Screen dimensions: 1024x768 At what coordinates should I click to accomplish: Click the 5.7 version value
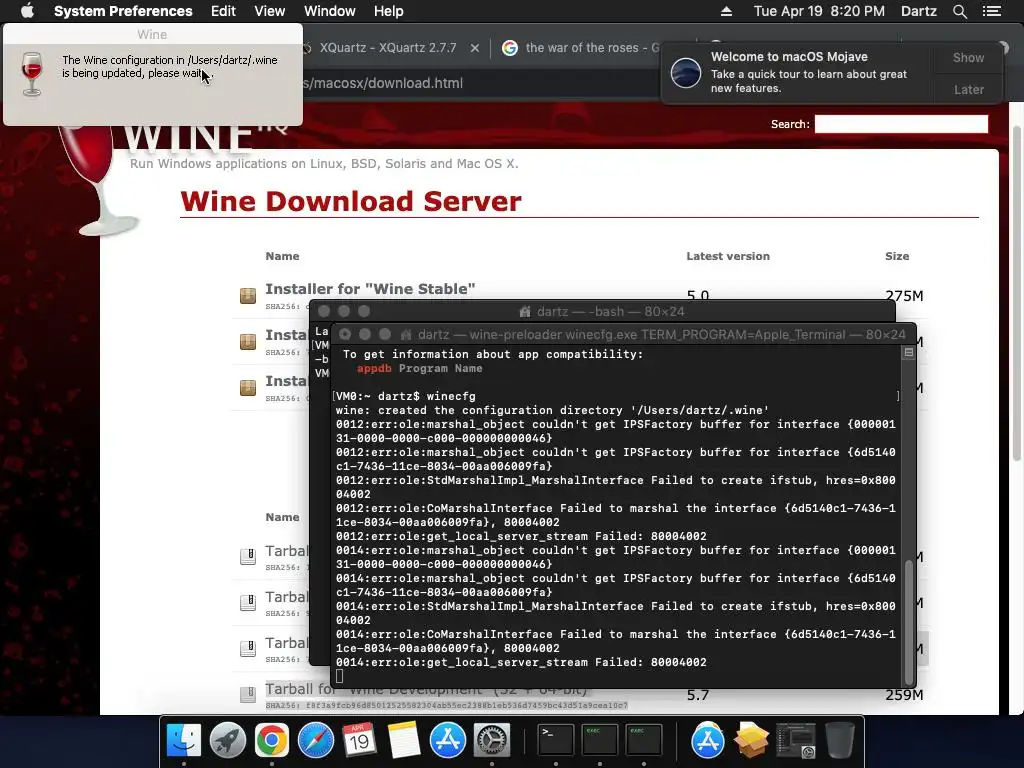point(697,695)
